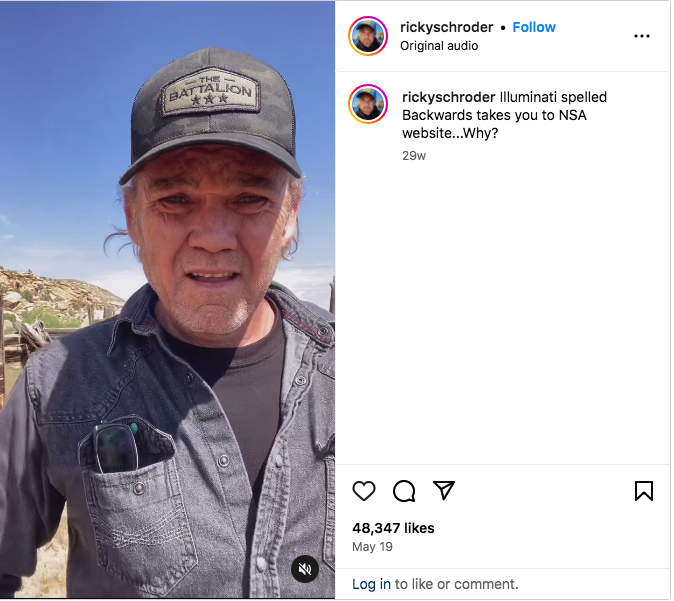The height and width of the screenshot is (601, 674).
Task: Click the Log in link
Action: coord(371,584)
